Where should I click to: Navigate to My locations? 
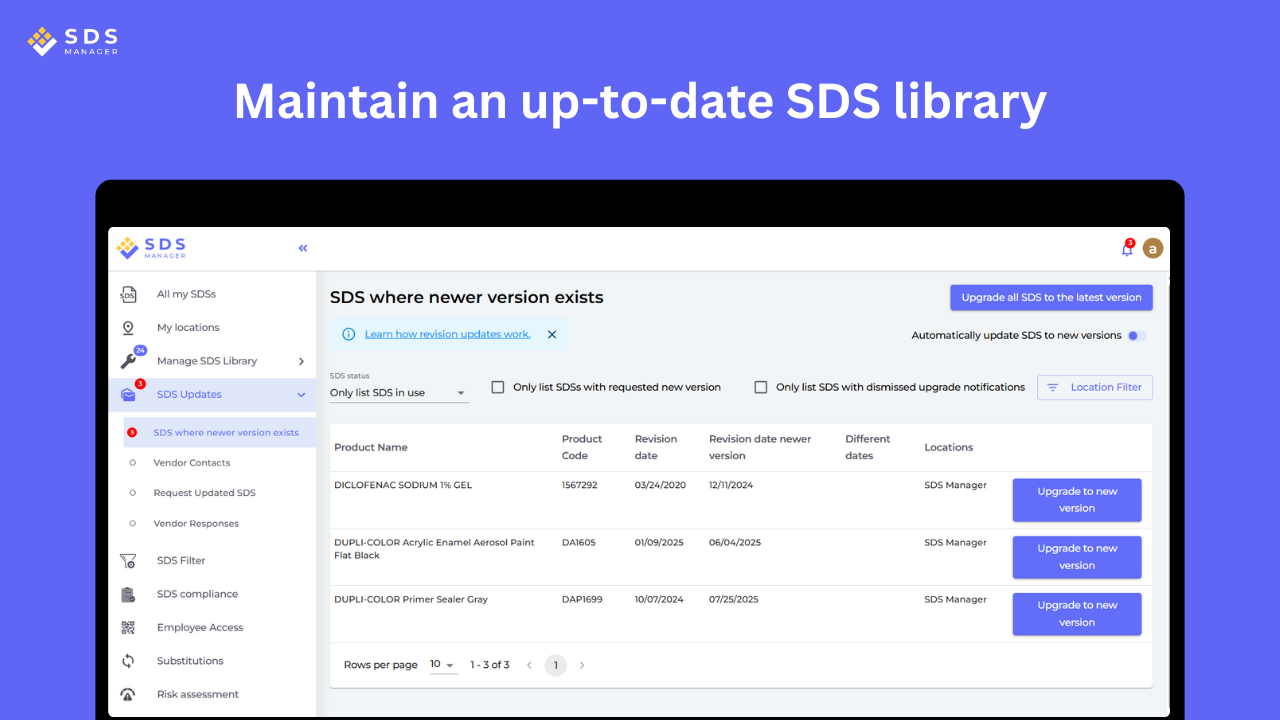pyautogui.click(x=188, y=328)
